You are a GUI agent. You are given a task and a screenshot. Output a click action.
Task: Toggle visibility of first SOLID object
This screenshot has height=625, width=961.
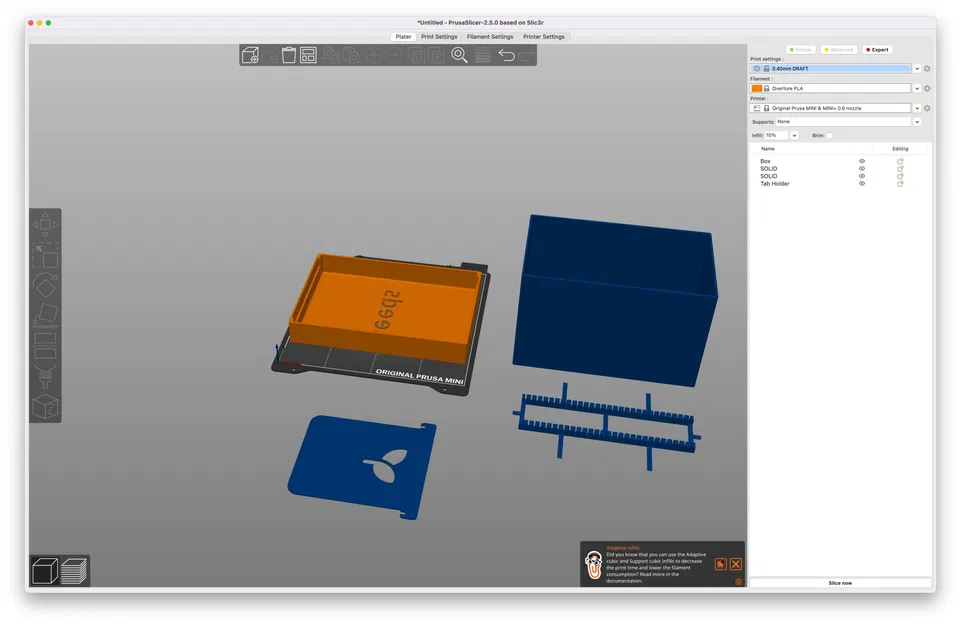[862, 169]
